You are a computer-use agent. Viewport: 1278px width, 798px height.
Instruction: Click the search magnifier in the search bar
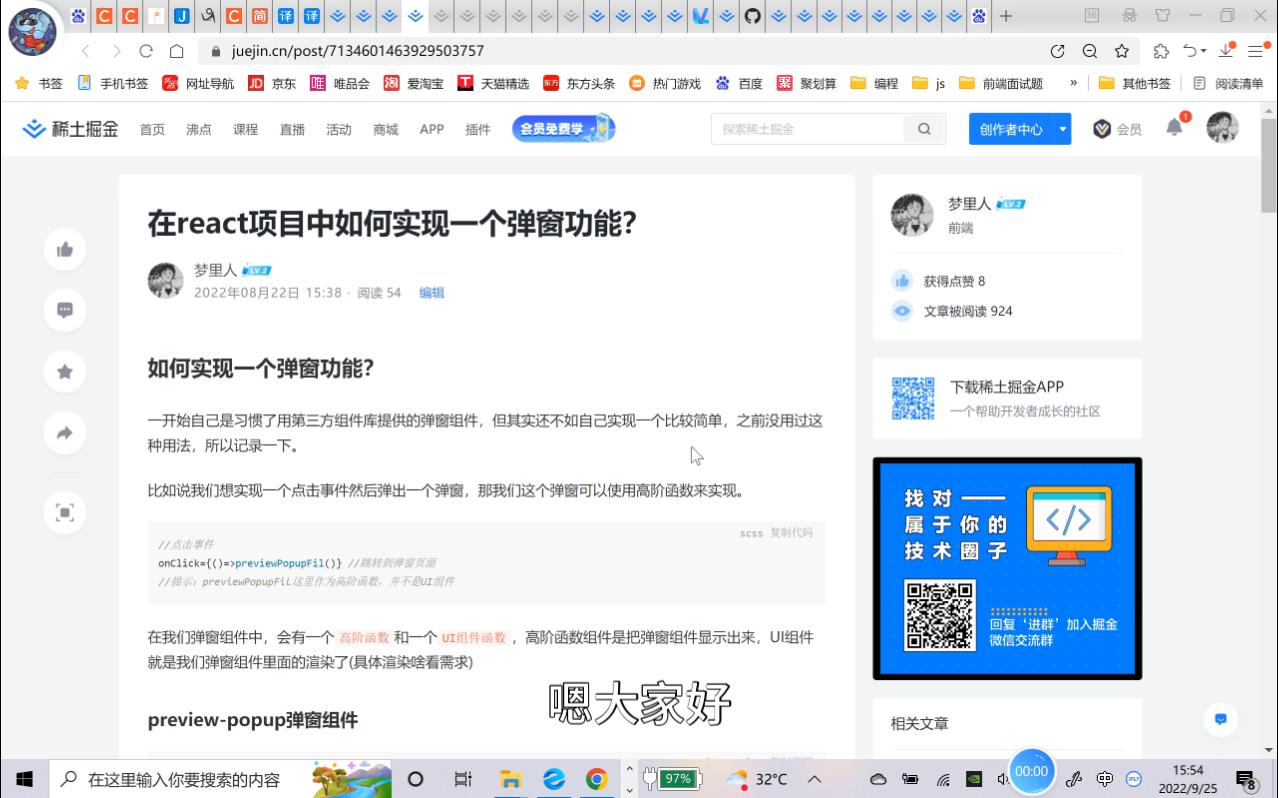click(x=922, y=128)
